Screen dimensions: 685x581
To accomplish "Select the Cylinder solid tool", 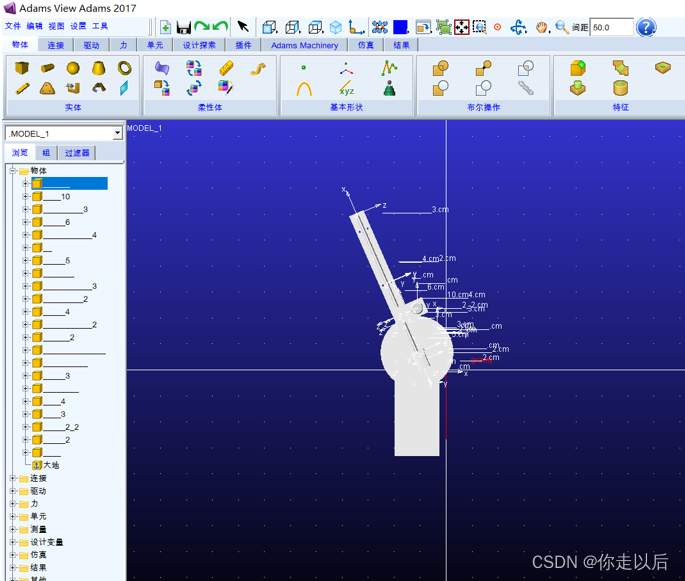I will point(48,68).
